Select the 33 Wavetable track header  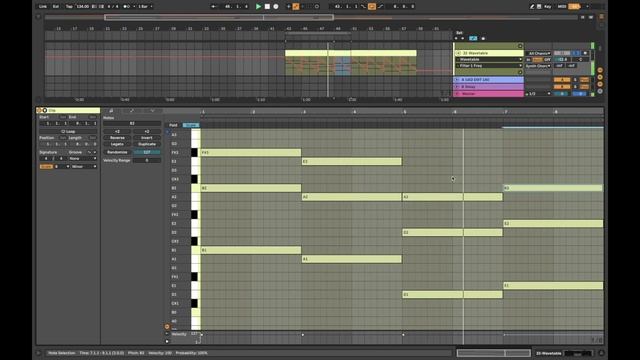click(x=490, y=53)
